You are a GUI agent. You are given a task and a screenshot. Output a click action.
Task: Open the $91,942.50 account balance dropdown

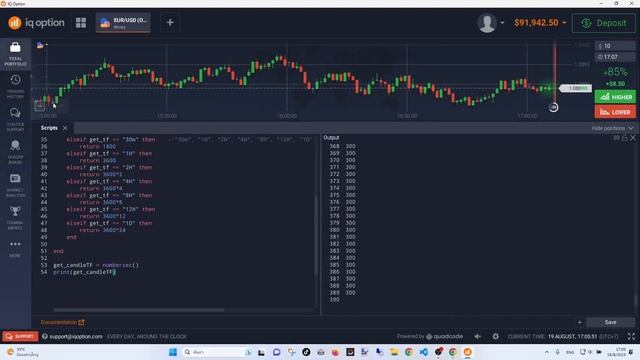point(540,23)
